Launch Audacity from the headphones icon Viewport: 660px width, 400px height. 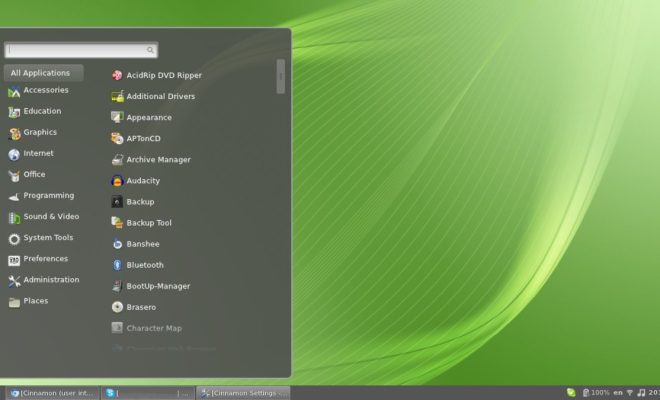coord(117,181)
